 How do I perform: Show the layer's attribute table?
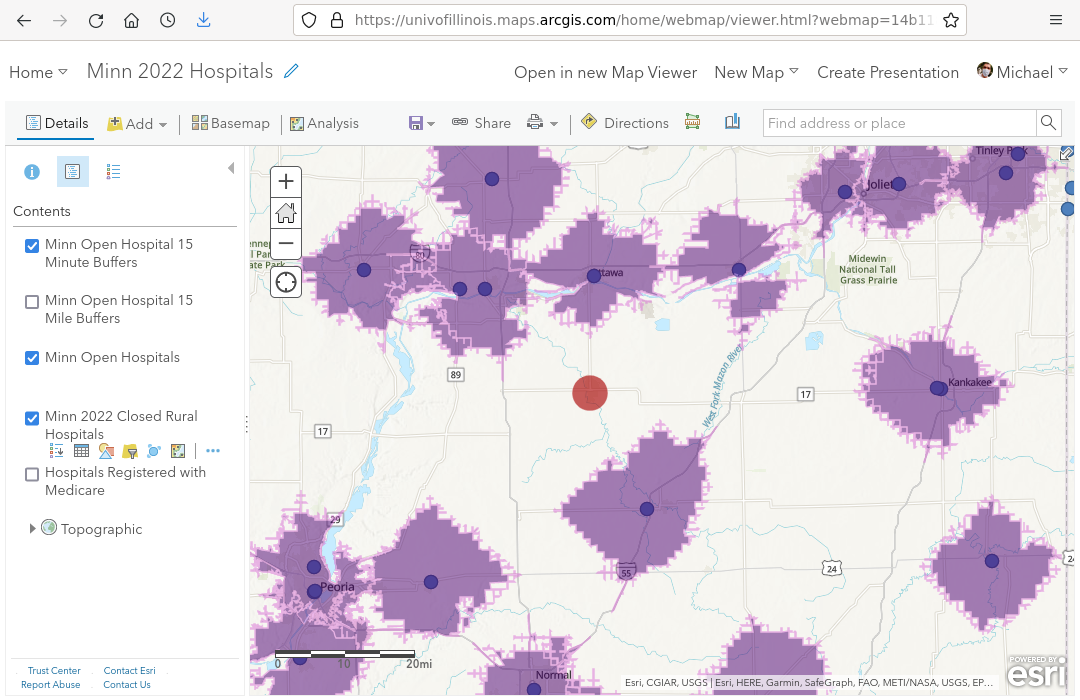pyautogui.click(x=81, y=452)
